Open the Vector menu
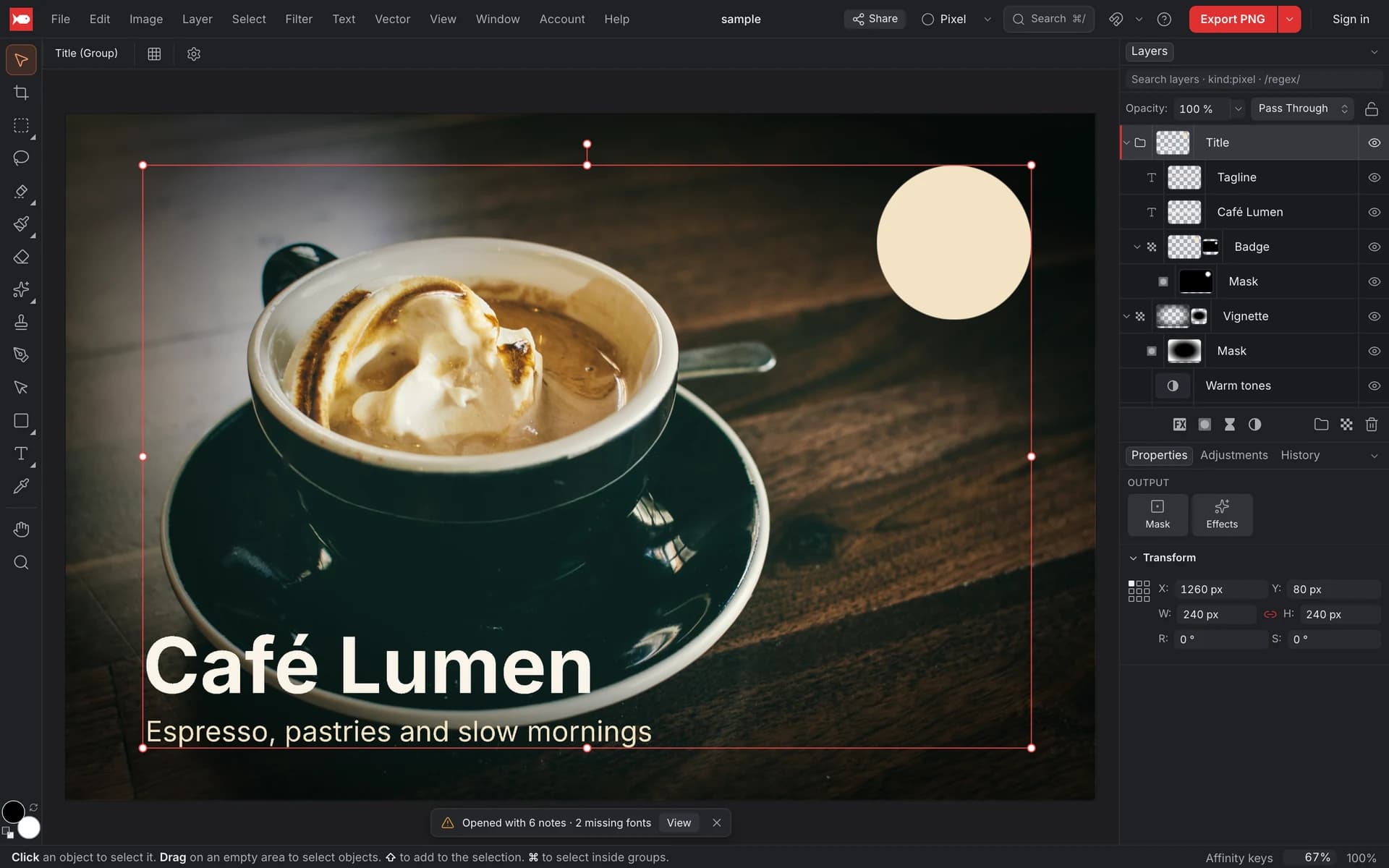The image size is (1389, 868). point(392,19)
